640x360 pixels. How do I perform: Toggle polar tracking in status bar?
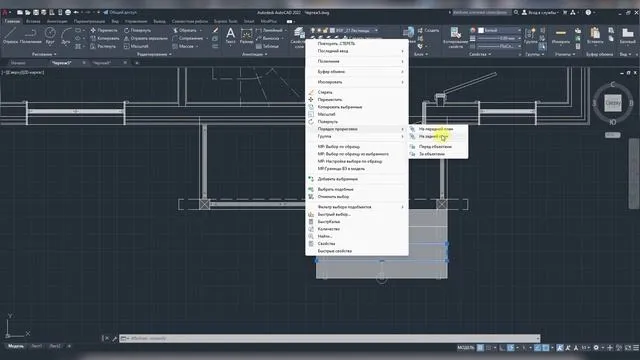pos(511,348)
